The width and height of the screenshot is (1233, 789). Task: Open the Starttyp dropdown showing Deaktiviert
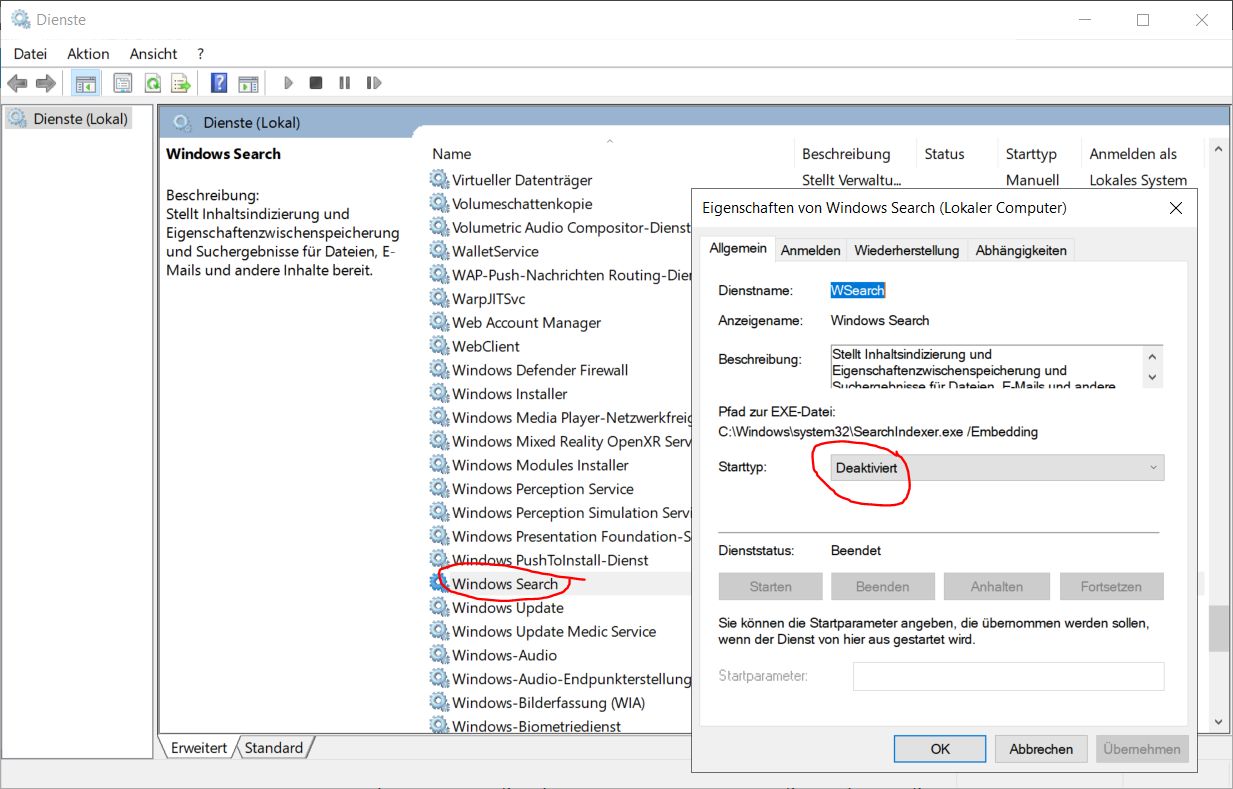[997, 467]
